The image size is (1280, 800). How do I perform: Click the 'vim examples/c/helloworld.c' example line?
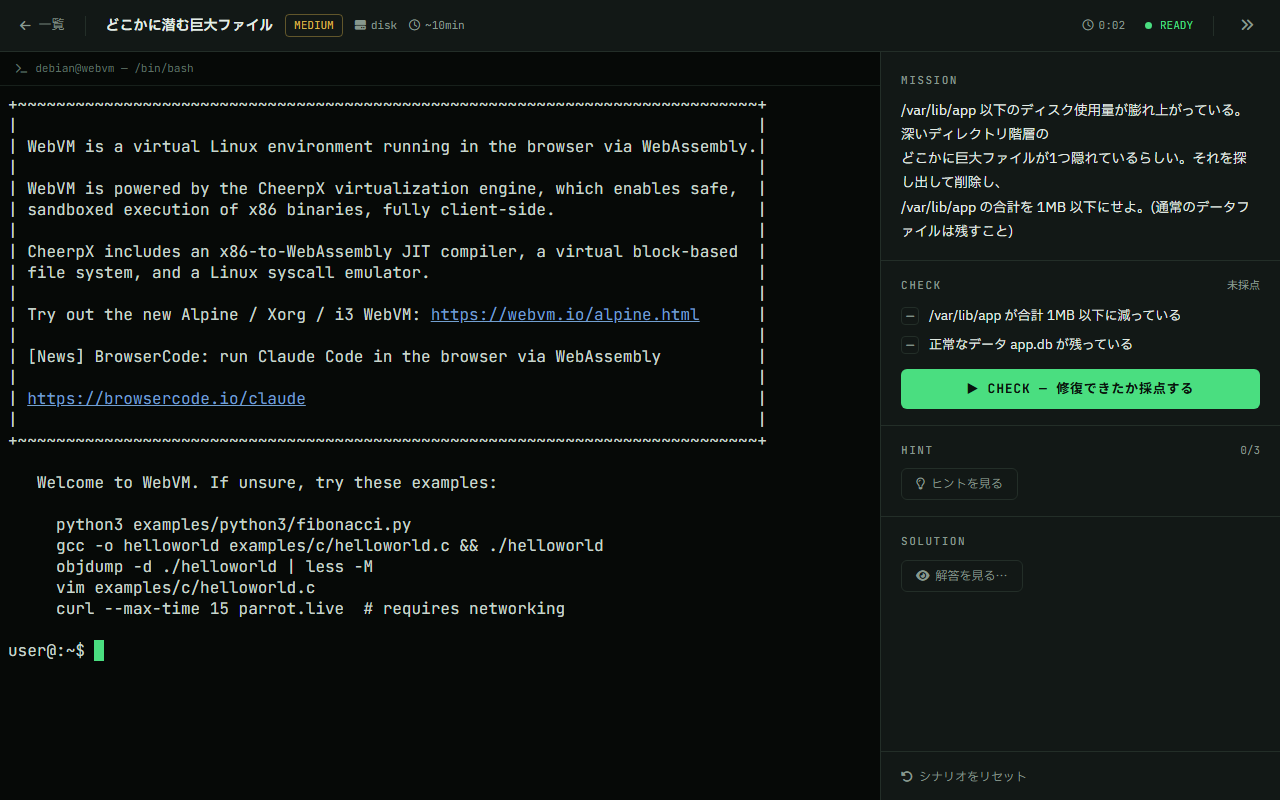tap(185, 587)
